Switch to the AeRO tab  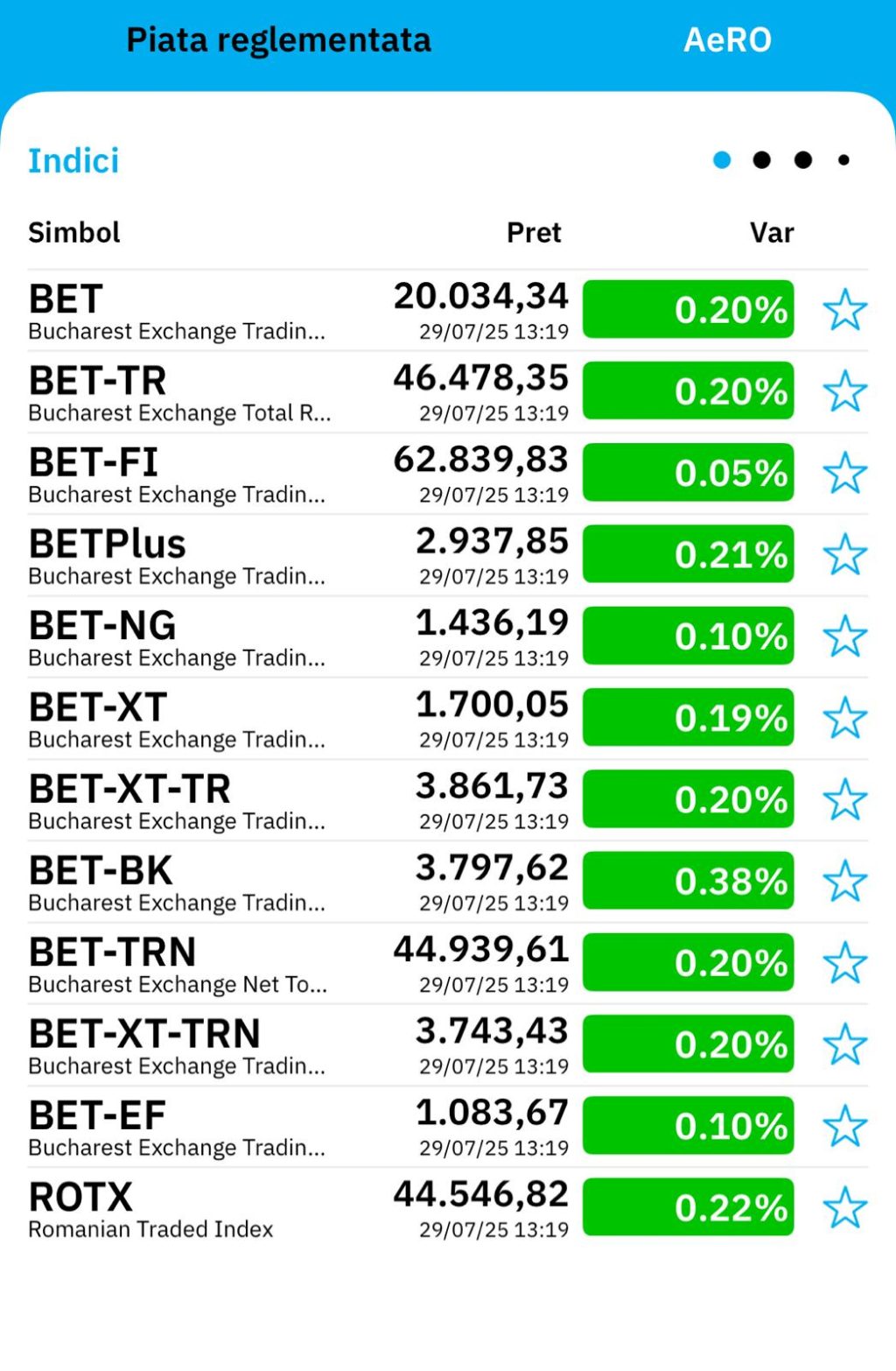click(727, 40)
